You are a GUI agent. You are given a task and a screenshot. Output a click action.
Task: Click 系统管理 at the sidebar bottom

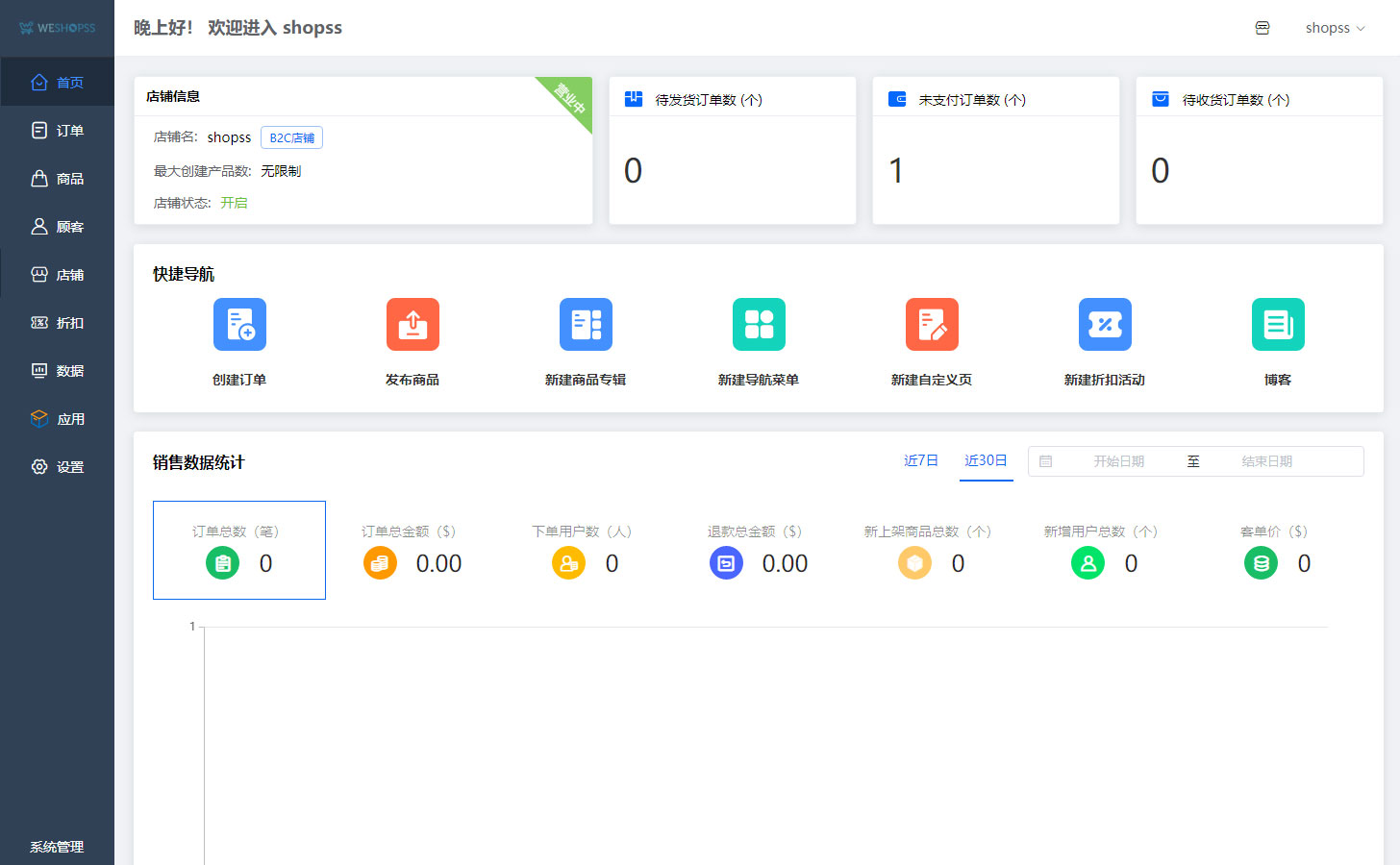tap(57, 847)
